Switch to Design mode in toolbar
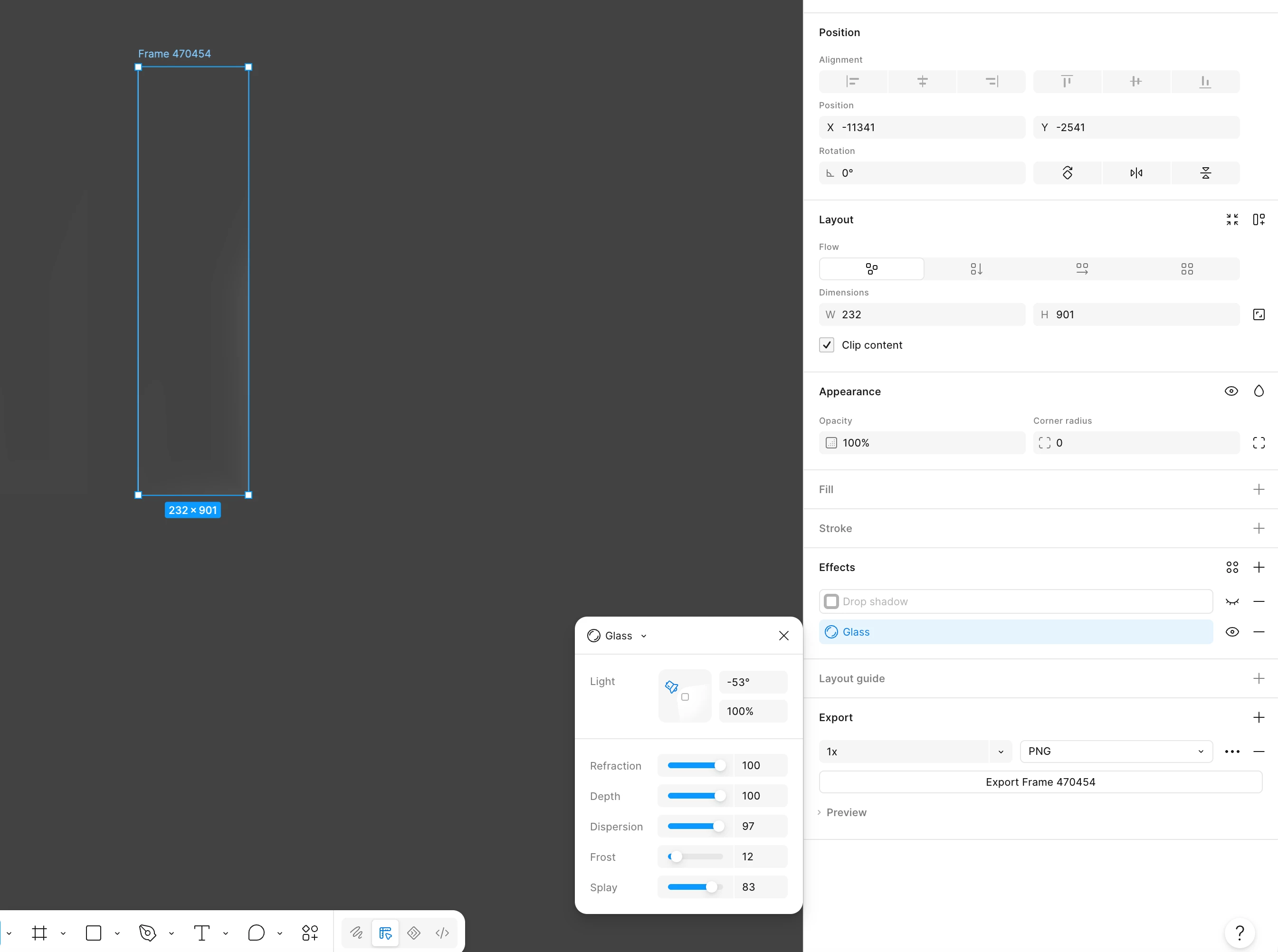This screenshot has width=1278, height=952. tap(385, 933)
